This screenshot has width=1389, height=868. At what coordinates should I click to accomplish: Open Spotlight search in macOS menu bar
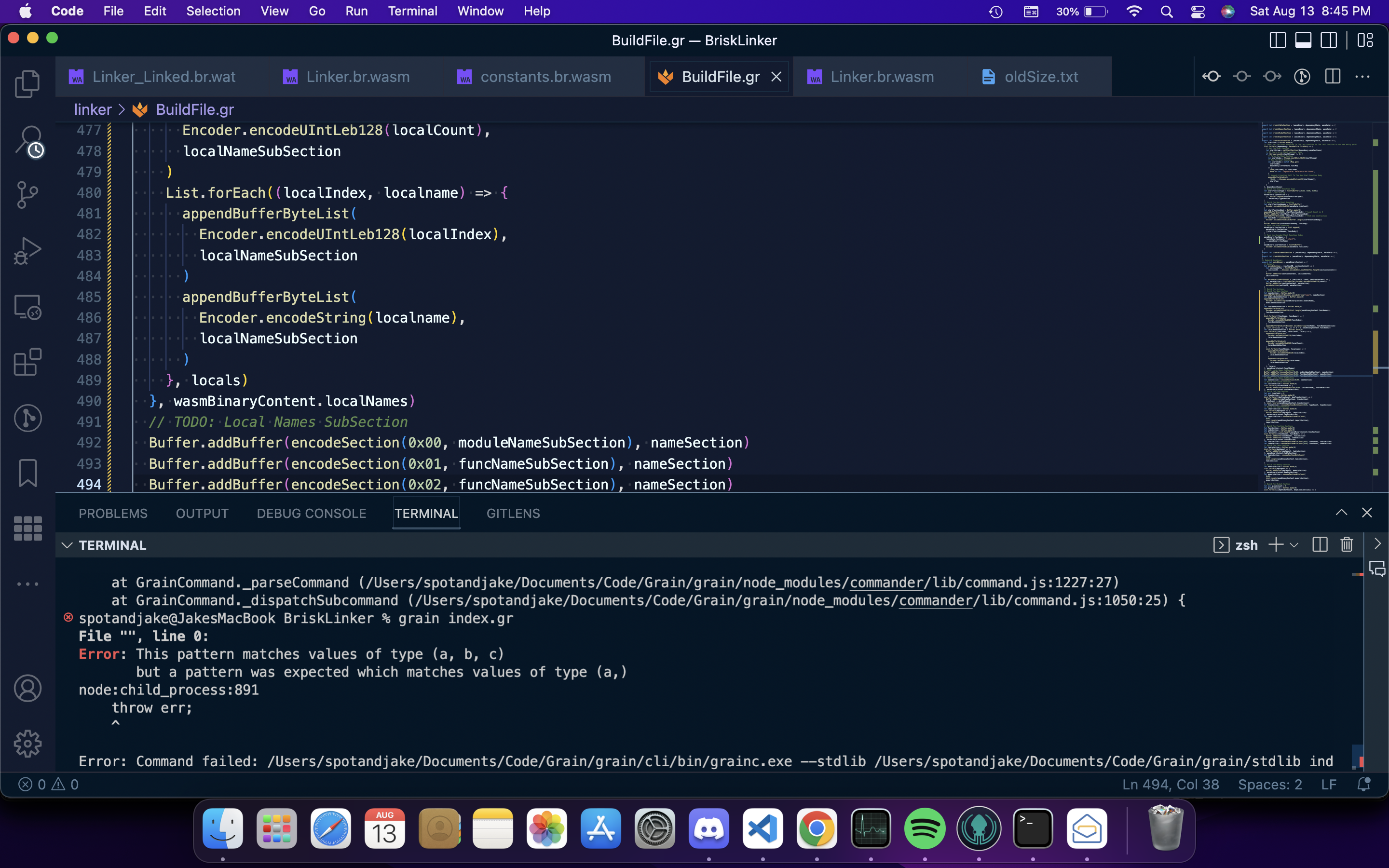click(1166, 12)
